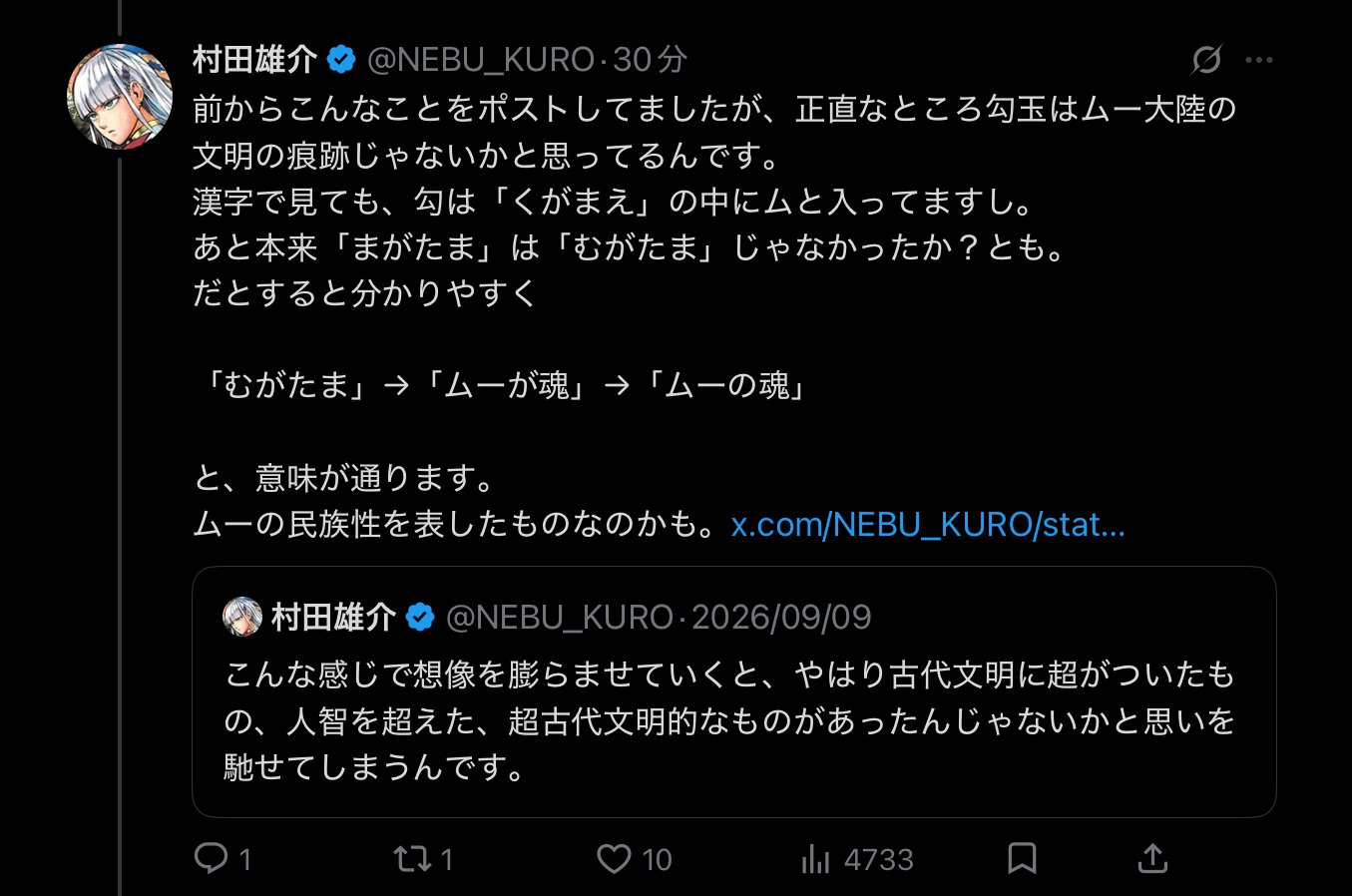Open the quoted post dated 2026/09/09
This screenshot has width=1352, height=896.
click(x=734, y=692)
